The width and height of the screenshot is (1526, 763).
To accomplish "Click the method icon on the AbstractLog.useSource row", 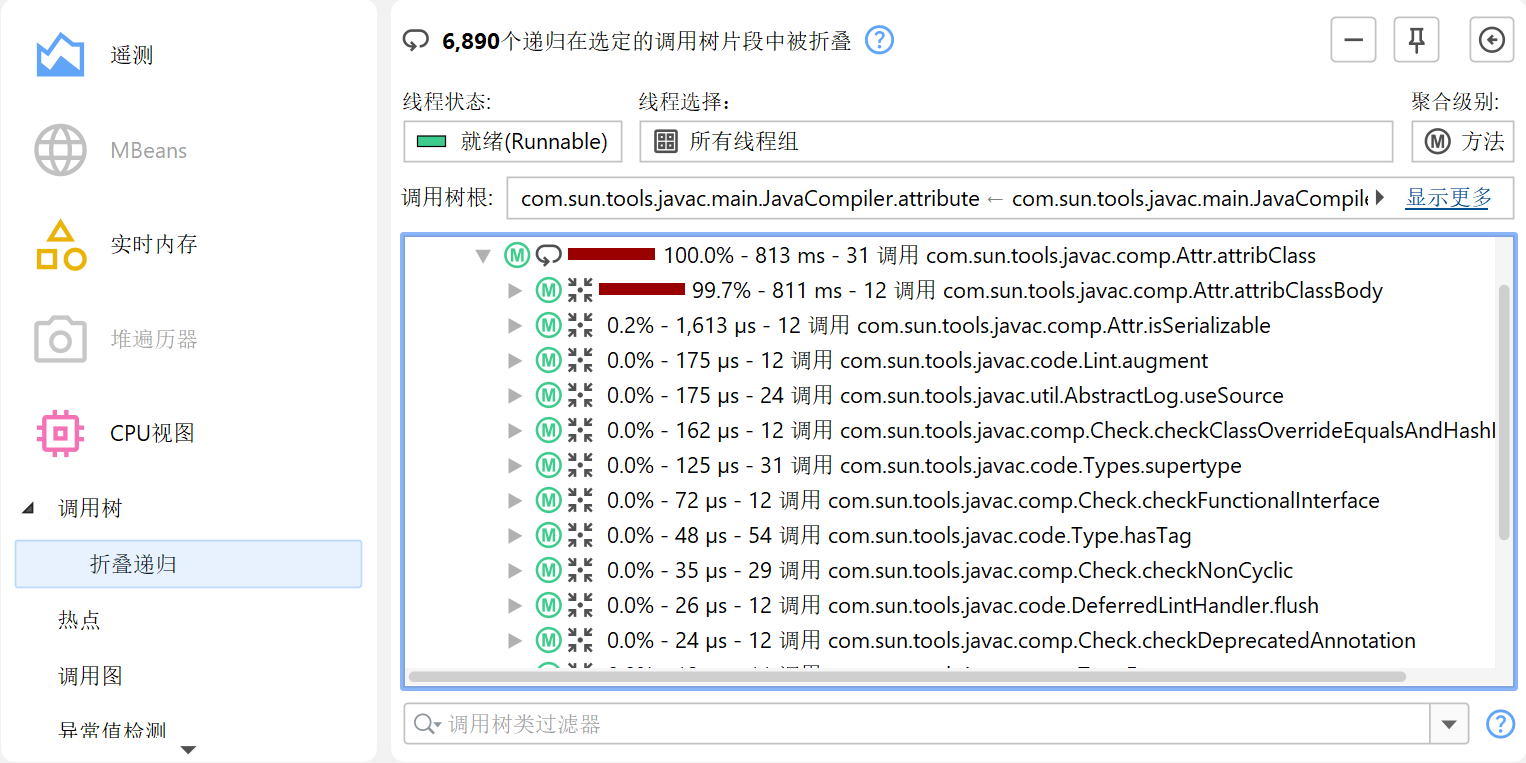I will 548,395.
